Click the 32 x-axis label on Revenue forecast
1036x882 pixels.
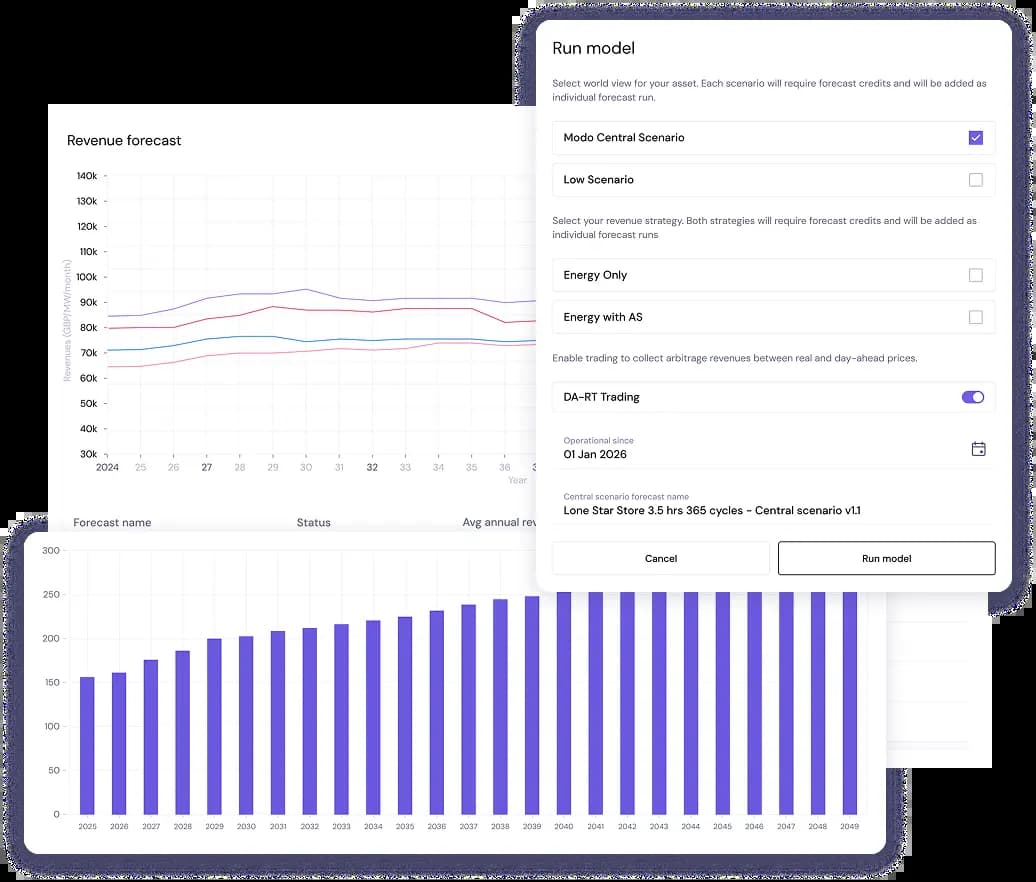[x=372, y=467]
